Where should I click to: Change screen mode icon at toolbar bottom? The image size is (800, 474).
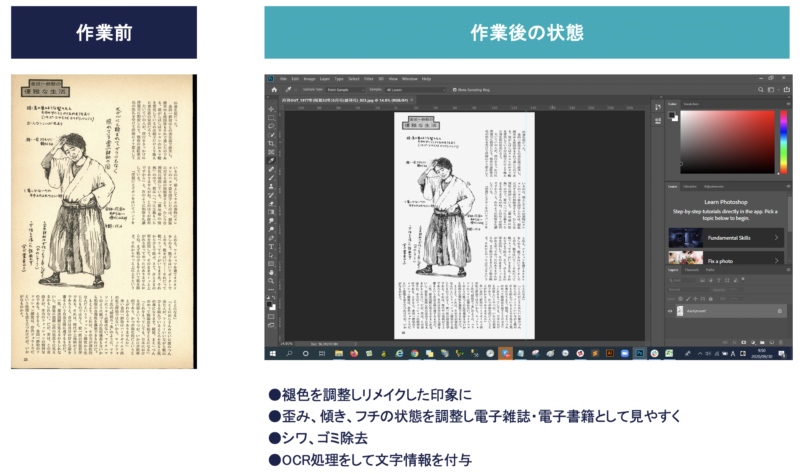pos(271,326)
